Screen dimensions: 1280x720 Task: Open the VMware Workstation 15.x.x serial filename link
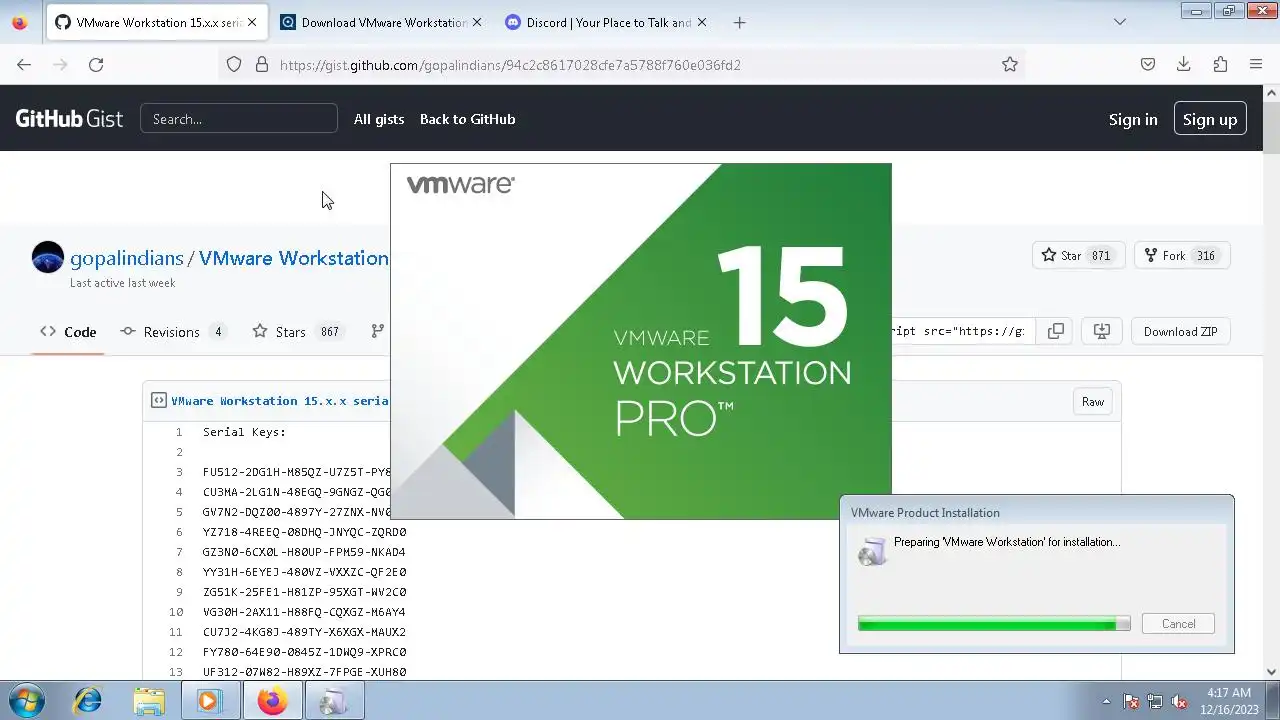tap(280, 401)
